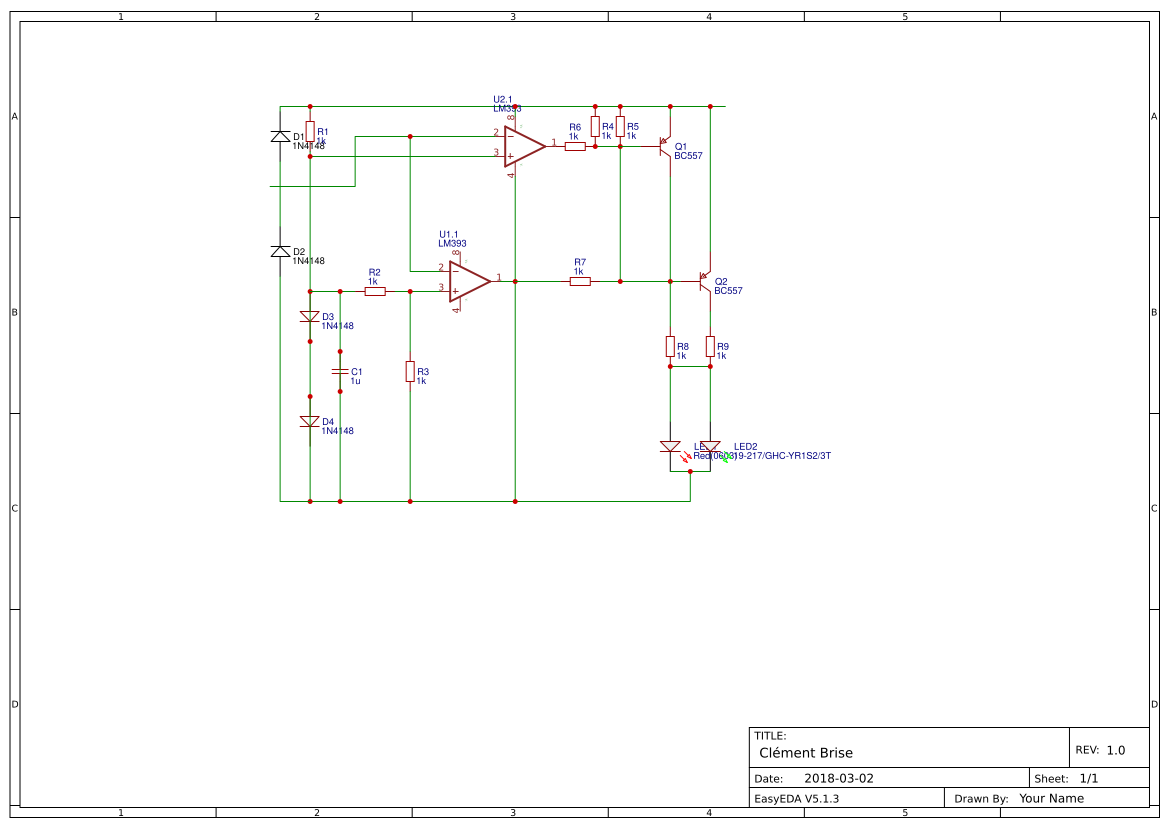This screenshot has width=1171, height=828.
Task: Select the R9 resistor symbol
Action: 710,347
